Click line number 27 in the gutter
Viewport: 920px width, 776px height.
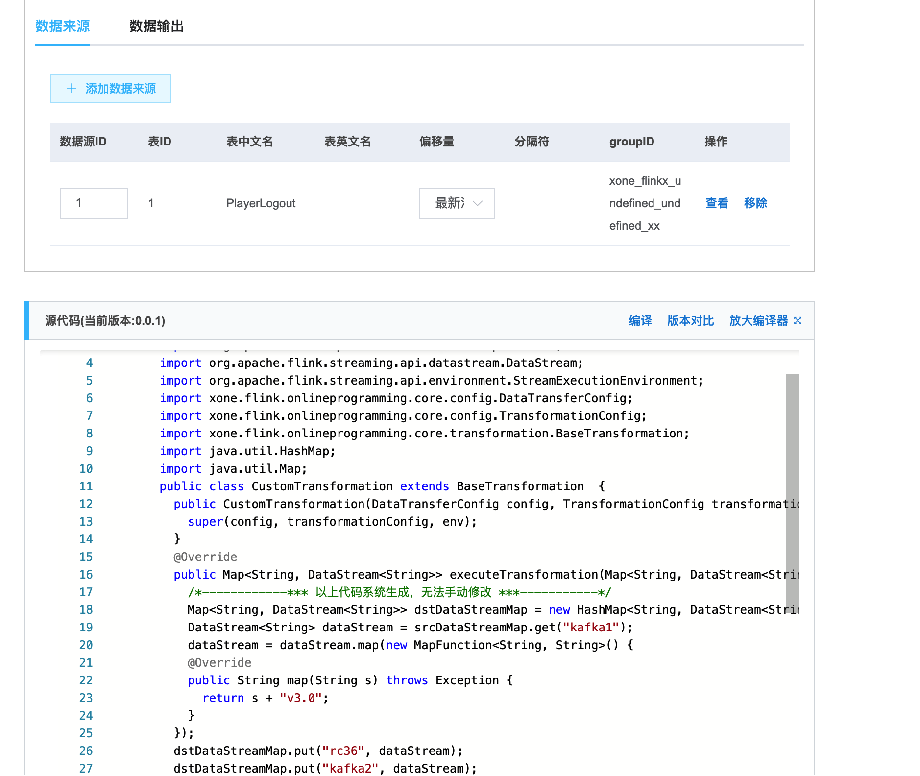[86, 768]
